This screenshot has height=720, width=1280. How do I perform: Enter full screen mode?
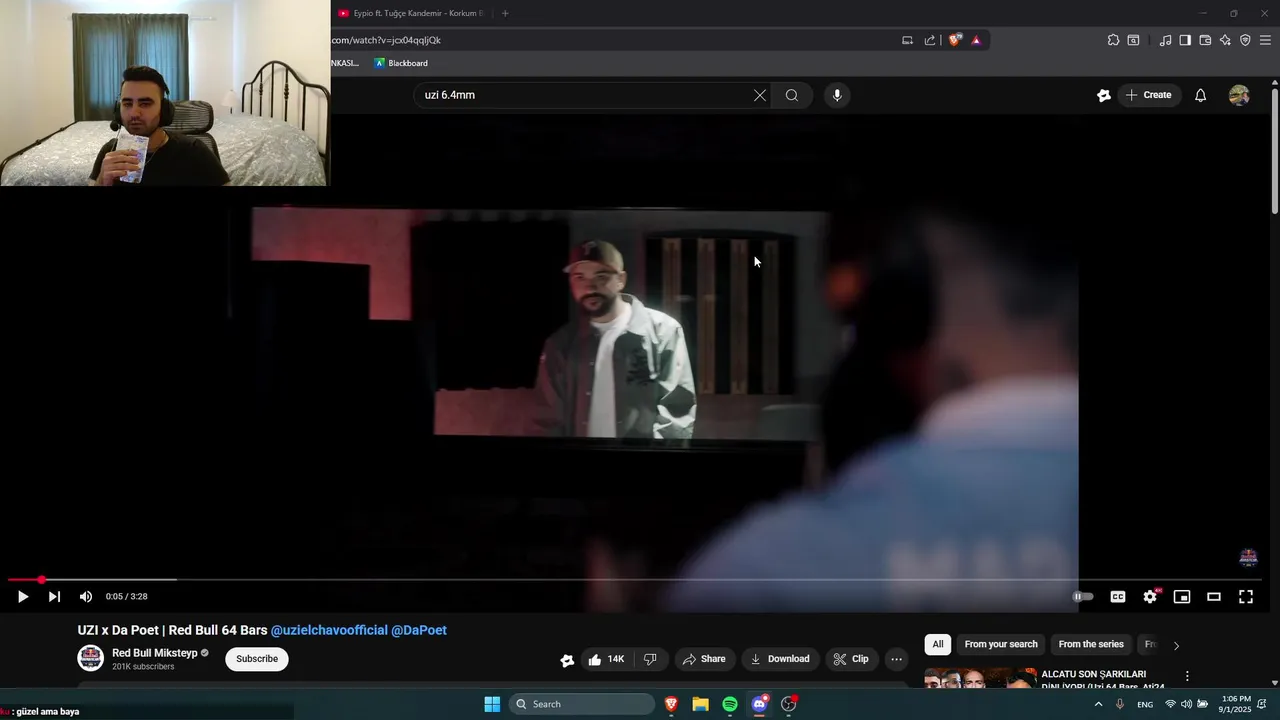tap(1246, 597)
